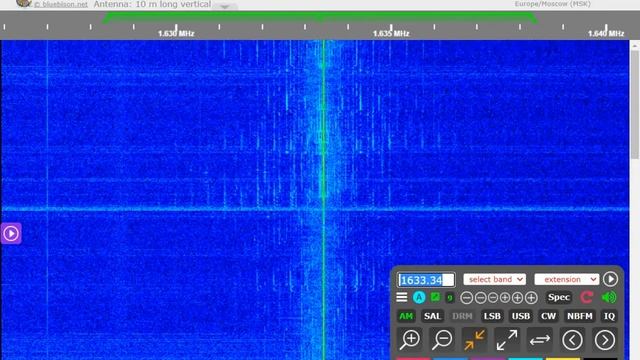Zoom out with the magnifier minus icon
Image resolution: width=640 pixels, height=360 pixels.
[442, 340]
